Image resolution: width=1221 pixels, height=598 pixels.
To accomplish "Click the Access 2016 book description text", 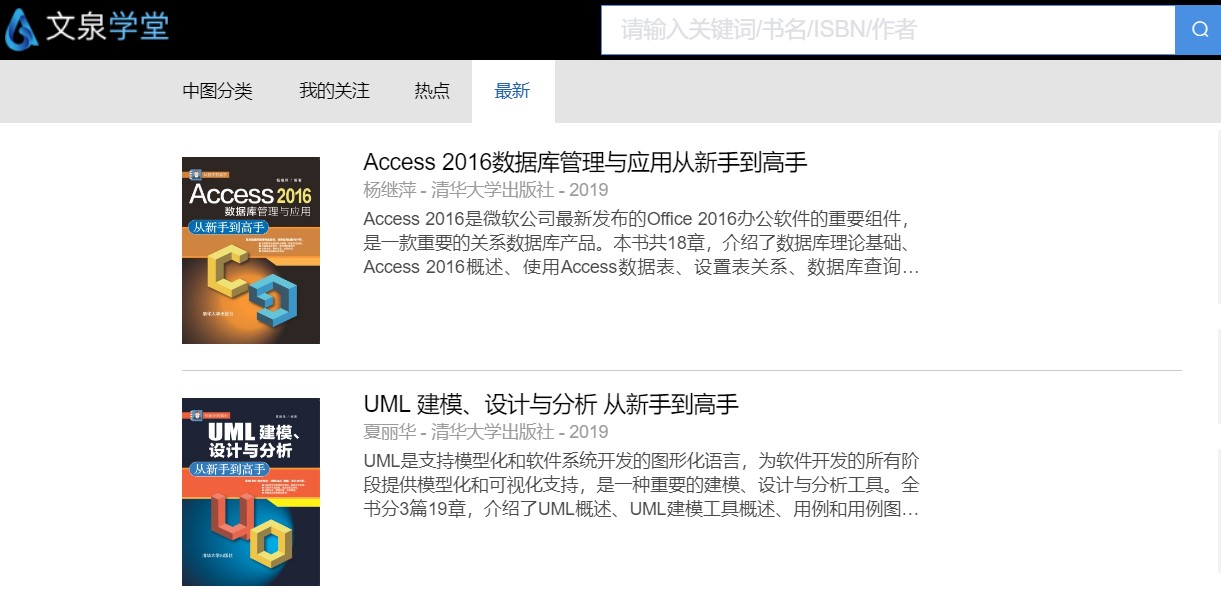I will point(641,243).
